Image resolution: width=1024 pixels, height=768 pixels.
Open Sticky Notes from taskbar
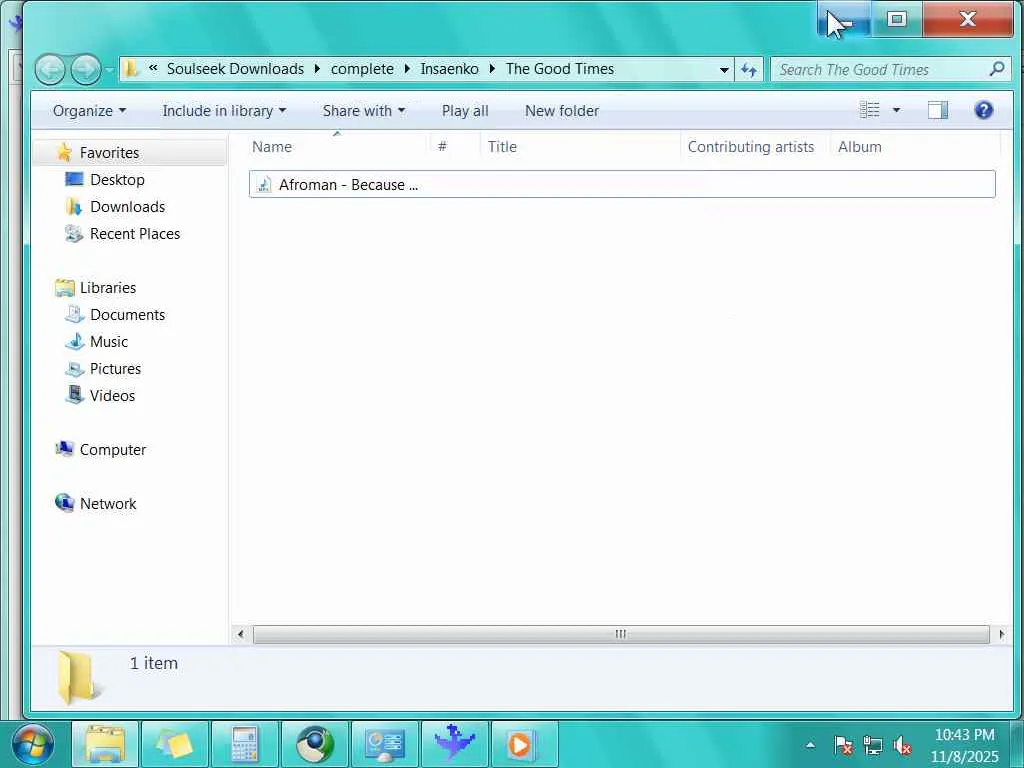pyautogui.click(x=175, y=744)
